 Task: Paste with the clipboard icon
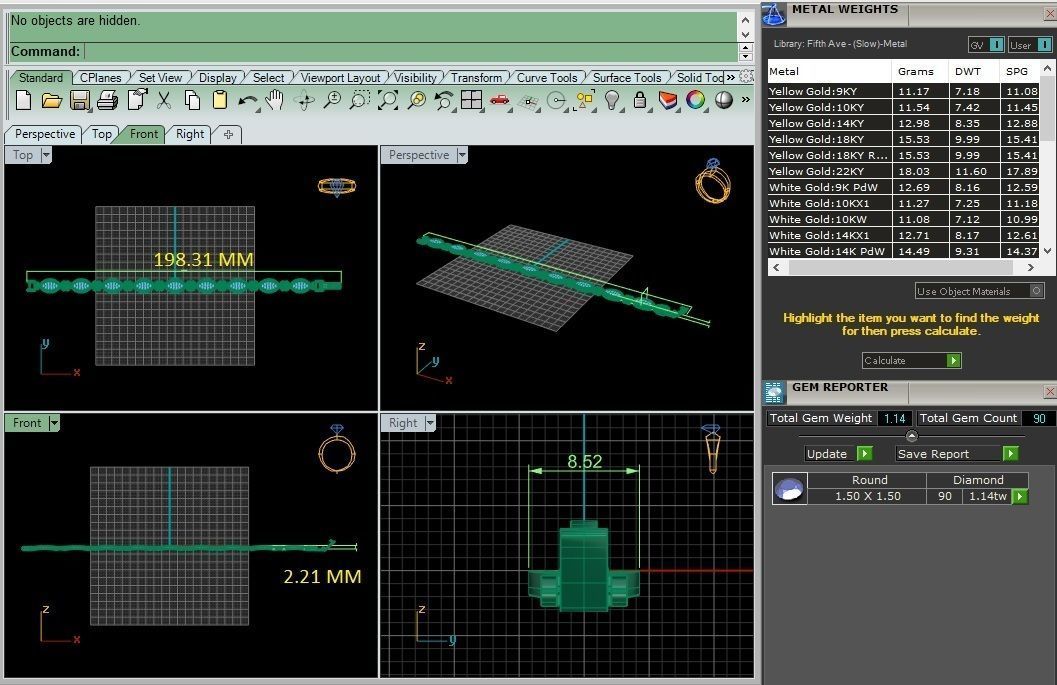(x=220, y=101)
